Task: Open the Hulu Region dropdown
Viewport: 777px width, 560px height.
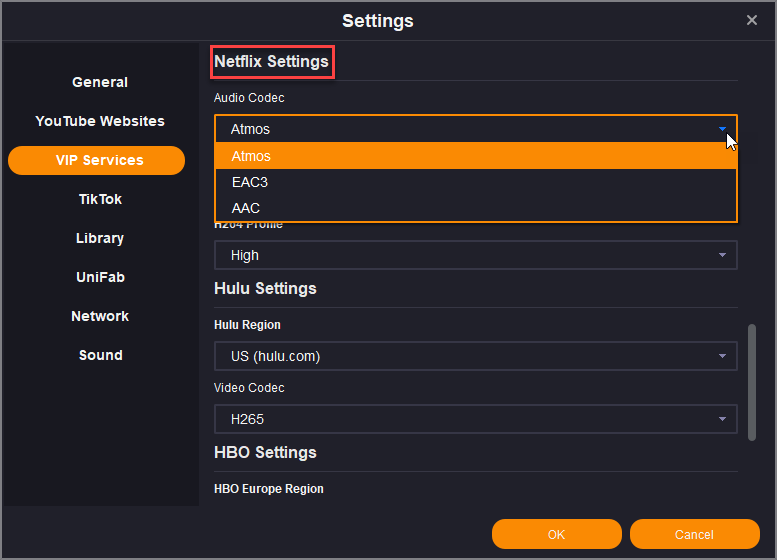Action: tap(476, 356)
